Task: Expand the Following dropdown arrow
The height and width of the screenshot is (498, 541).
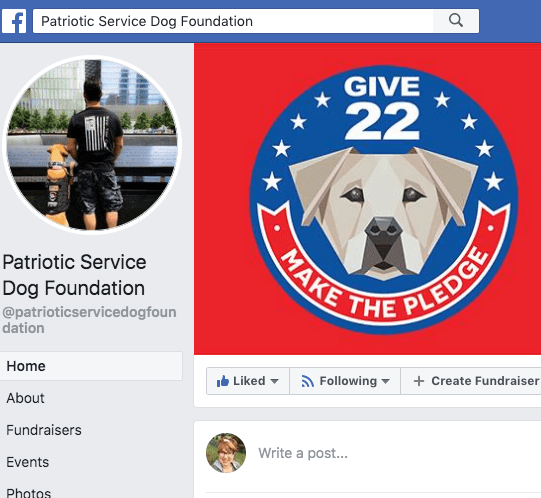Action: [x=385, y=381]
